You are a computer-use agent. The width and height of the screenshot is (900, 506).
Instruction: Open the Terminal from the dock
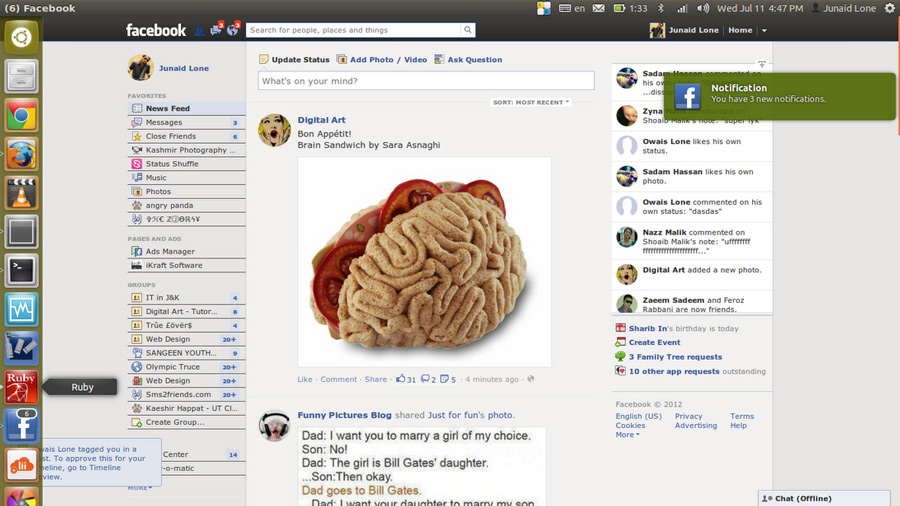pyautogui.click(x=21, y=270)
